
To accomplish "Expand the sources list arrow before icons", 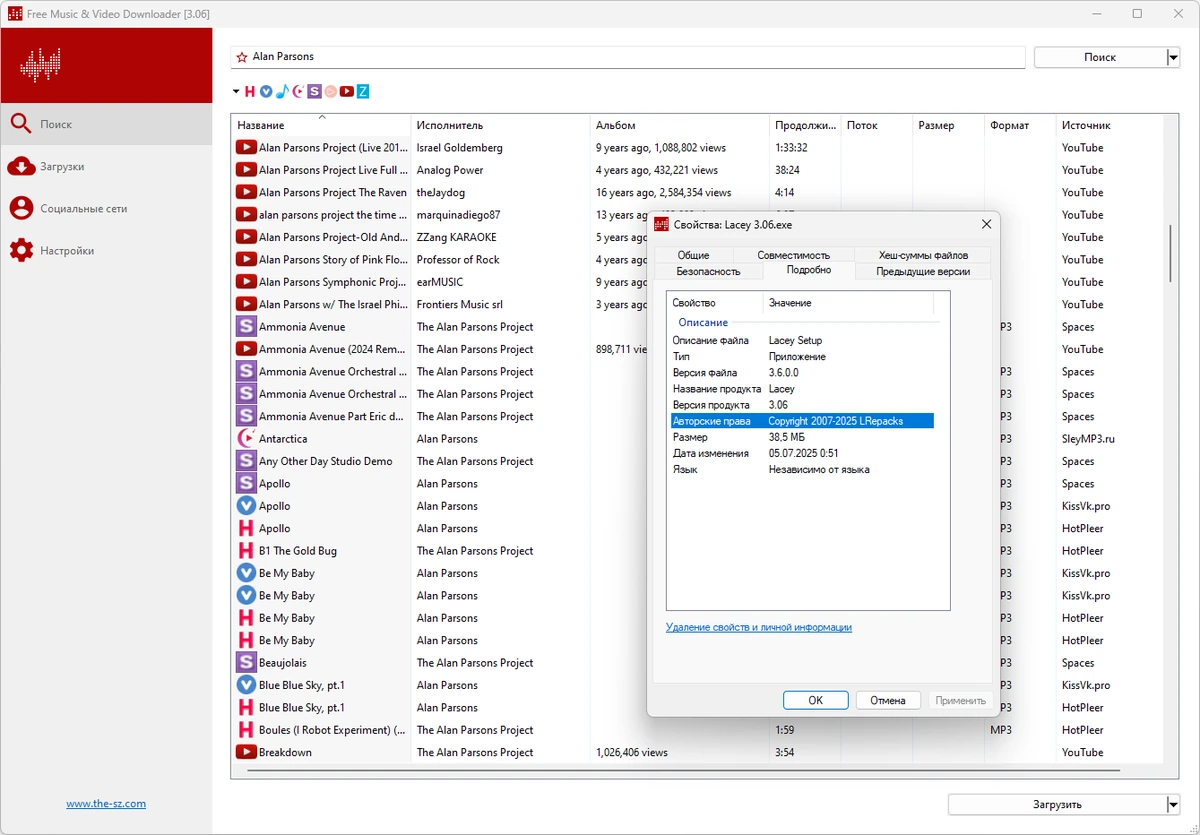I will coord(236,91).
